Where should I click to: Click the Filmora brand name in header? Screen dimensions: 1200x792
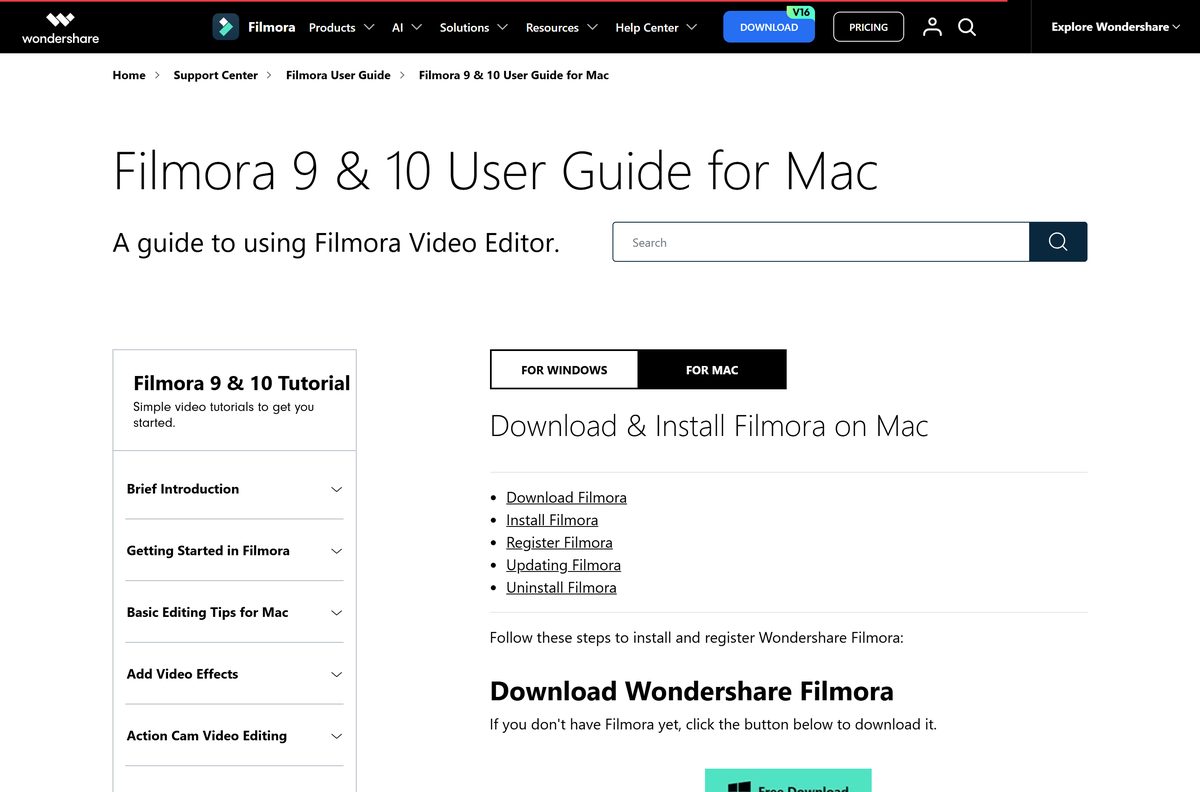[272, 27]
